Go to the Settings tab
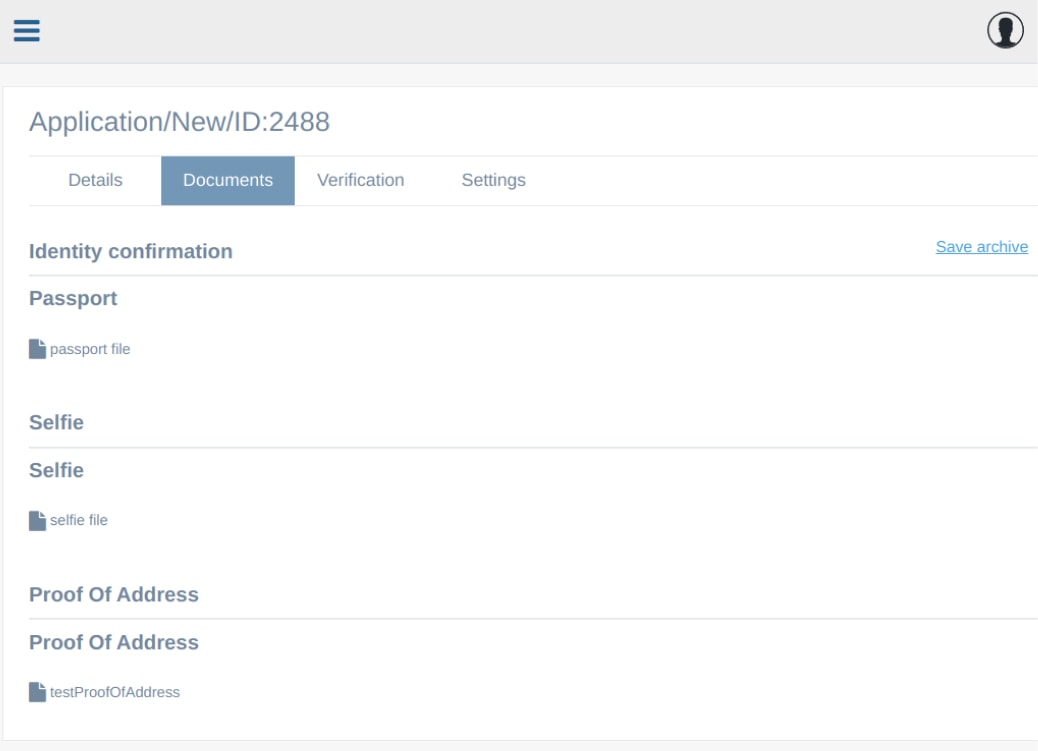 (x=493, y=181)
